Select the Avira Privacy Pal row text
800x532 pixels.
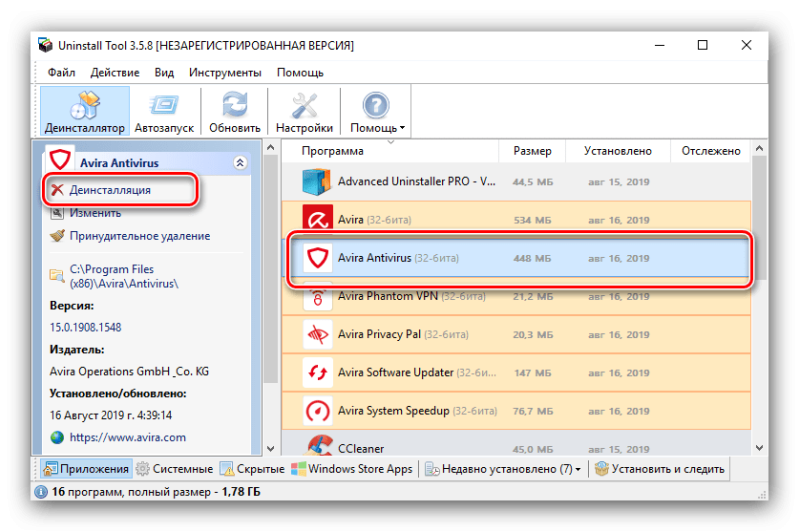point(403,335)
